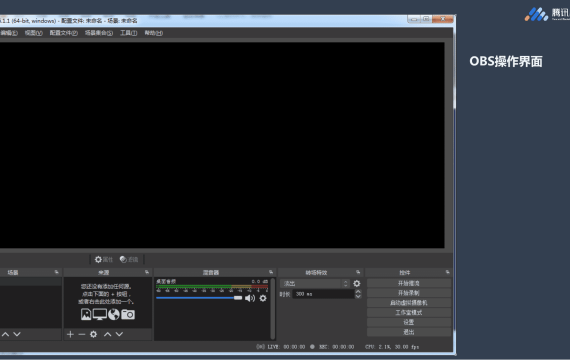This screenshot has width=570, height=360.
Task: Open the desktop audio settings gear
Action: [263, 298]
